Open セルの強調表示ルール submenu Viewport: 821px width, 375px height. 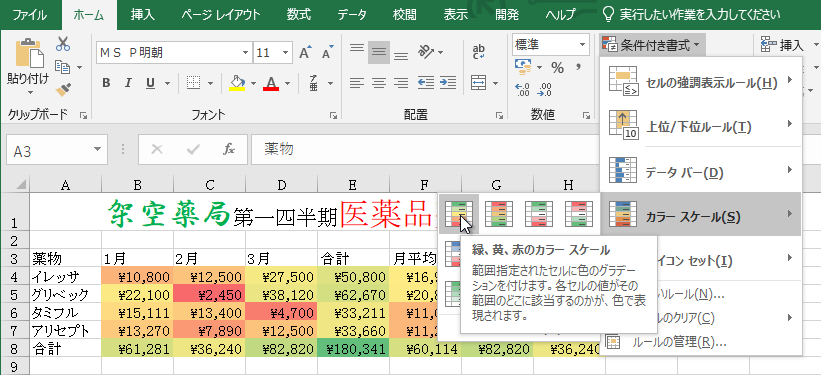pyautogui.click(x=701, y=82)
